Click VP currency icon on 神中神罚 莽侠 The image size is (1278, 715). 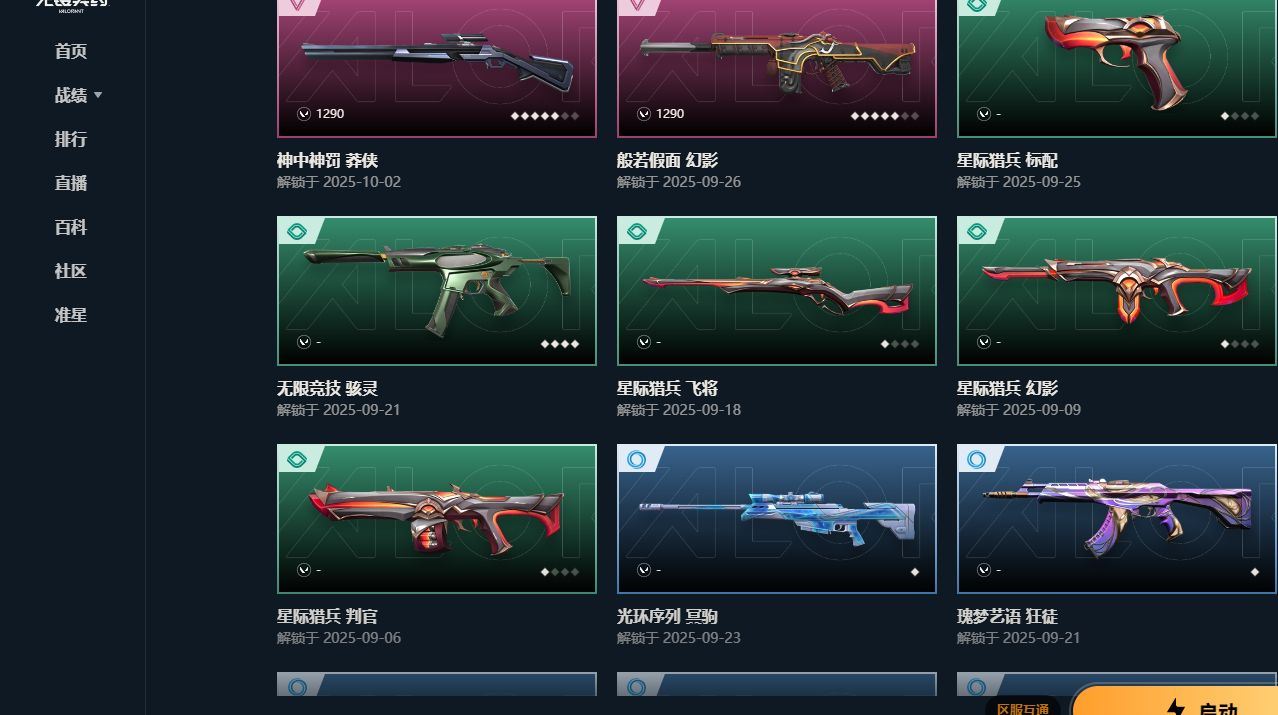click(304, 114)
